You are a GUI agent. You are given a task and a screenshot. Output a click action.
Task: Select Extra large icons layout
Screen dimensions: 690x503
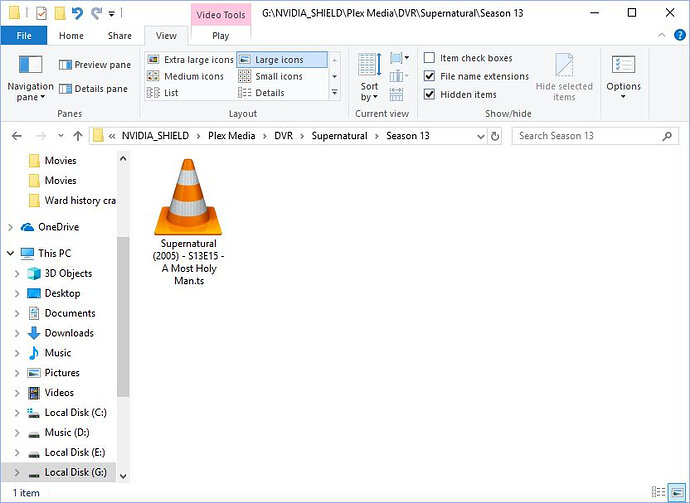click(190, 59)
